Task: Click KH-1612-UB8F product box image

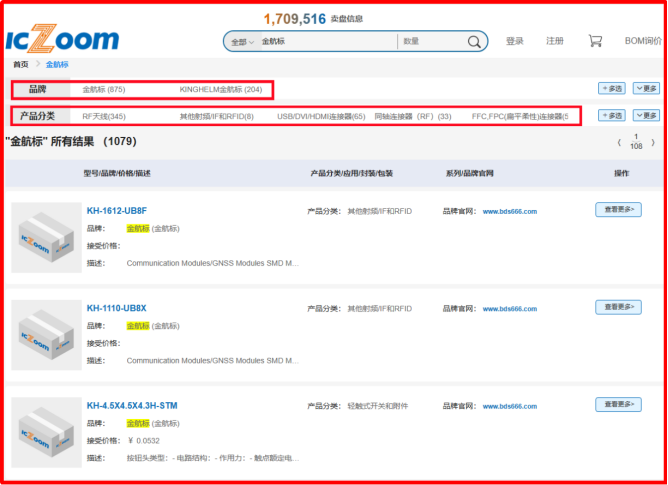Action: (46, 238)
